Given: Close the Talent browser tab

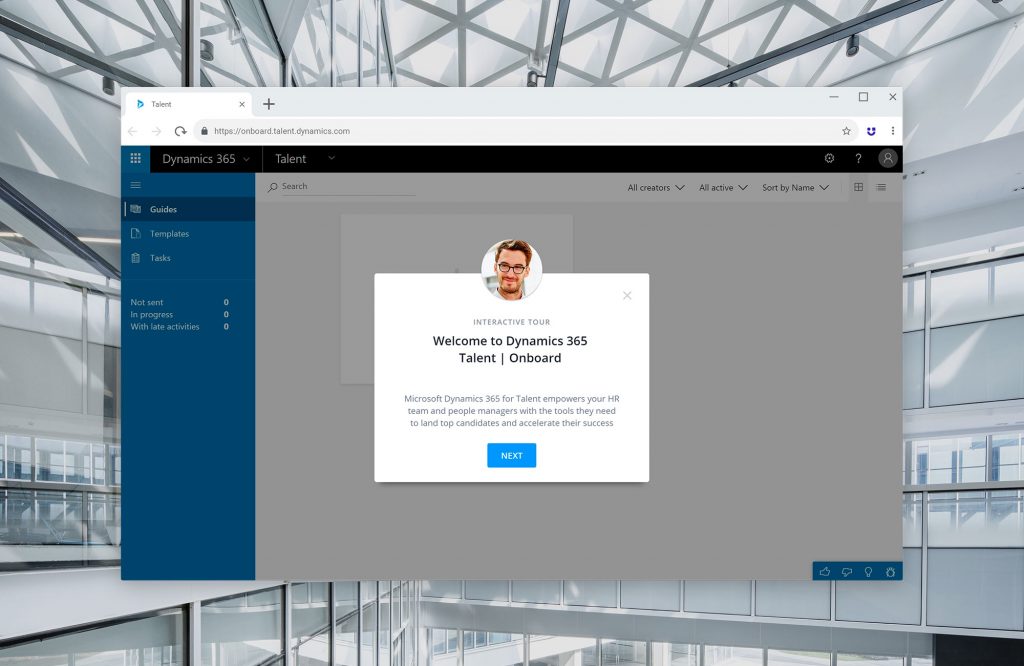Looking at the screenshot, I should tap(242, 104).
